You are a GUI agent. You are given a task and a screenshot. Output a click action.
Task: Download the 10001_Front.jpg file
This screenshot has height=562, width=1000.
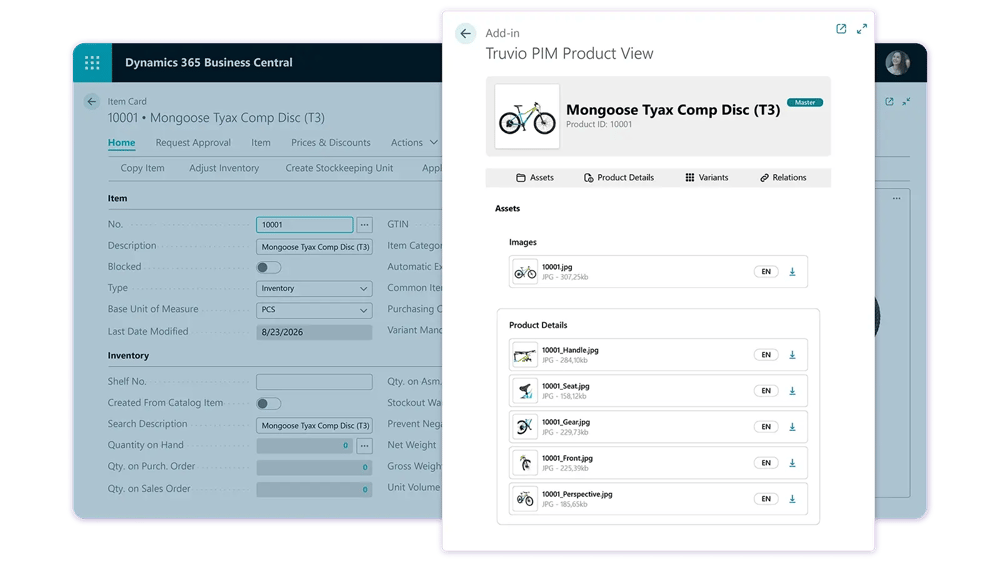(x=792, y=463)
